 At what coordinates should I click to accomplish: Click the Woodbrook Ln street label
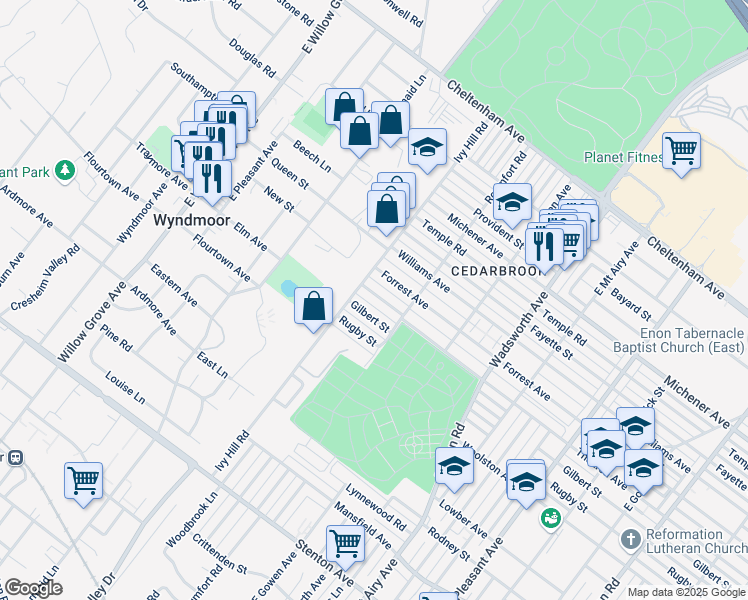point(192,519)
